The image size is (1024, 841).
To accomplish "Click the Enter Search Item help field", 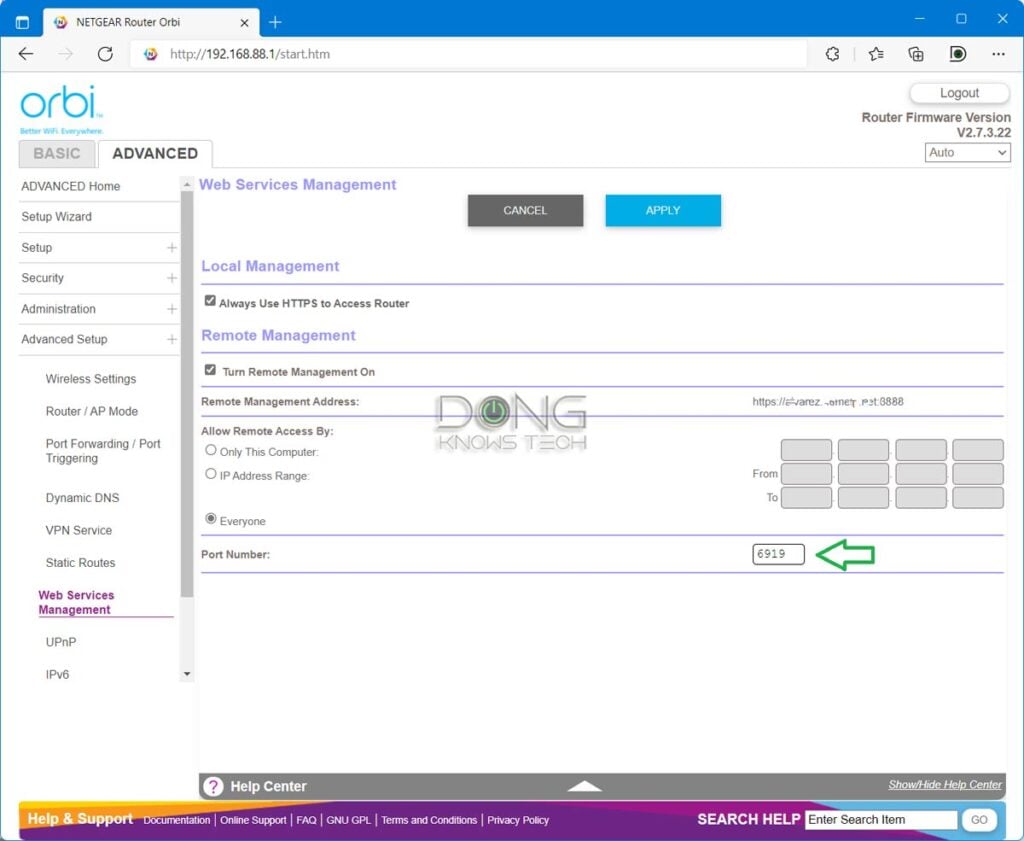I will coord(881,819).
